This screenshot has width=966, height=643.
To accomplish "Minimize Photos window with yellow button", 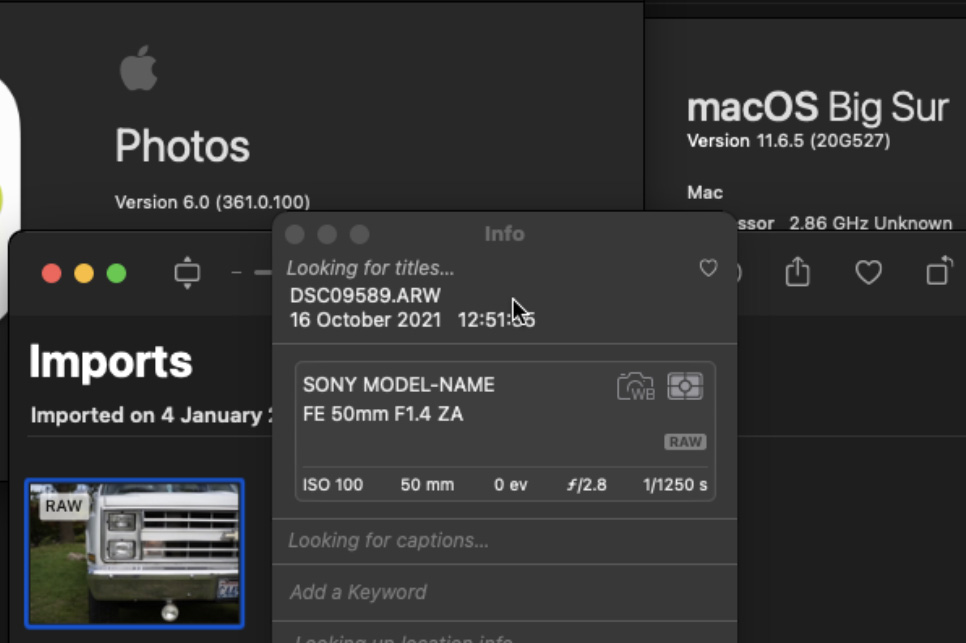I will click(x=84, y=273).
